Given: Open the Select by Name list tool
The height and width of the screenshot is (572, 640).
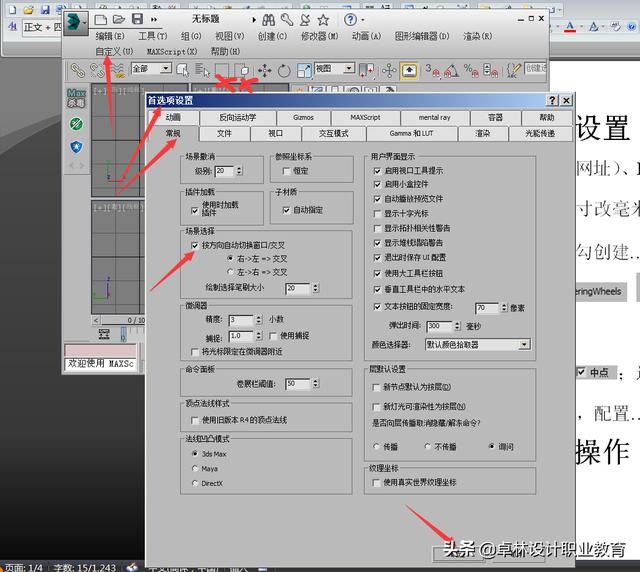Looking at the screenshot, I should tap(202, 70).
